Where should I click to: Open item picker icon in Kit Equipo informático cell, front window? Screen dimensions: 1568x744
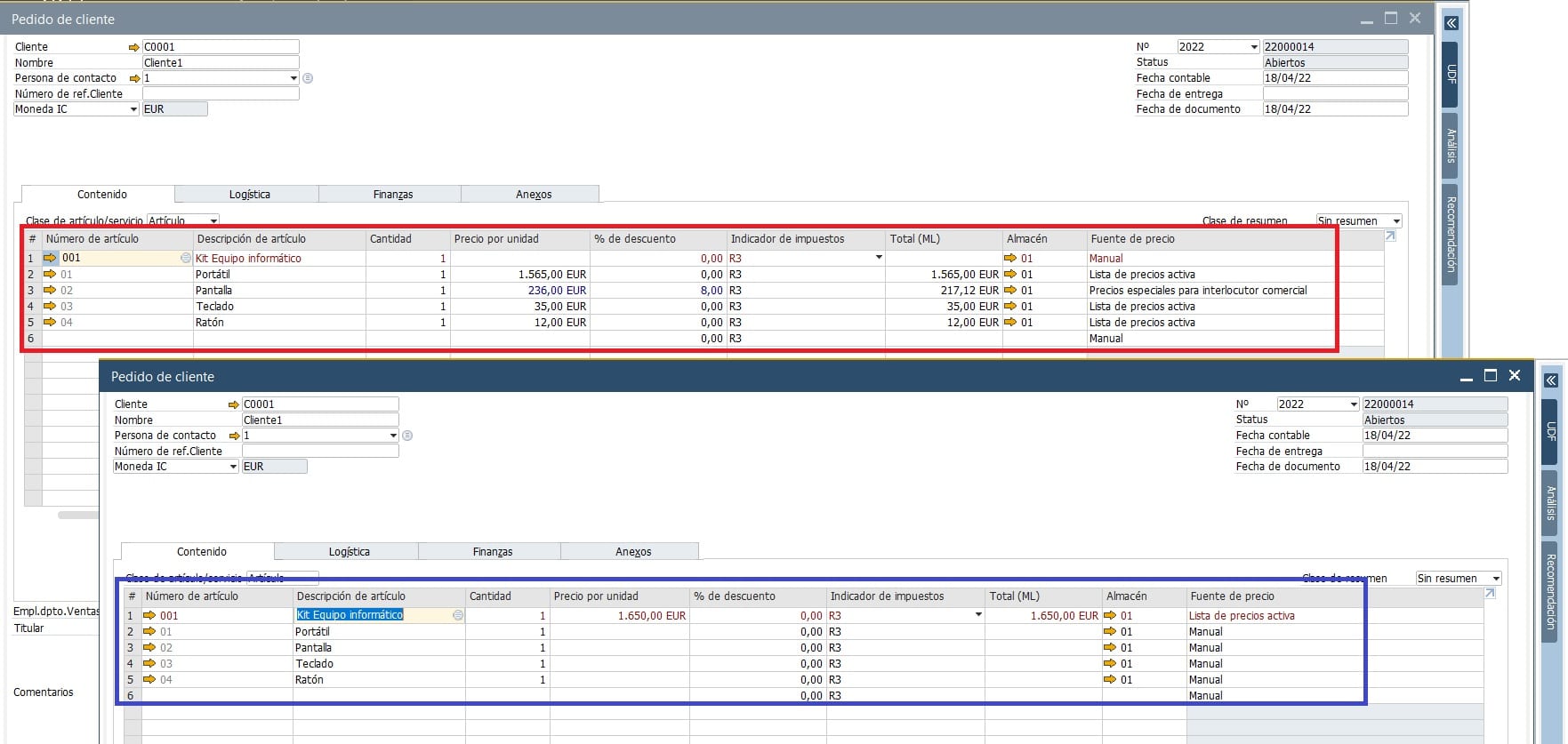coord(458,615)
